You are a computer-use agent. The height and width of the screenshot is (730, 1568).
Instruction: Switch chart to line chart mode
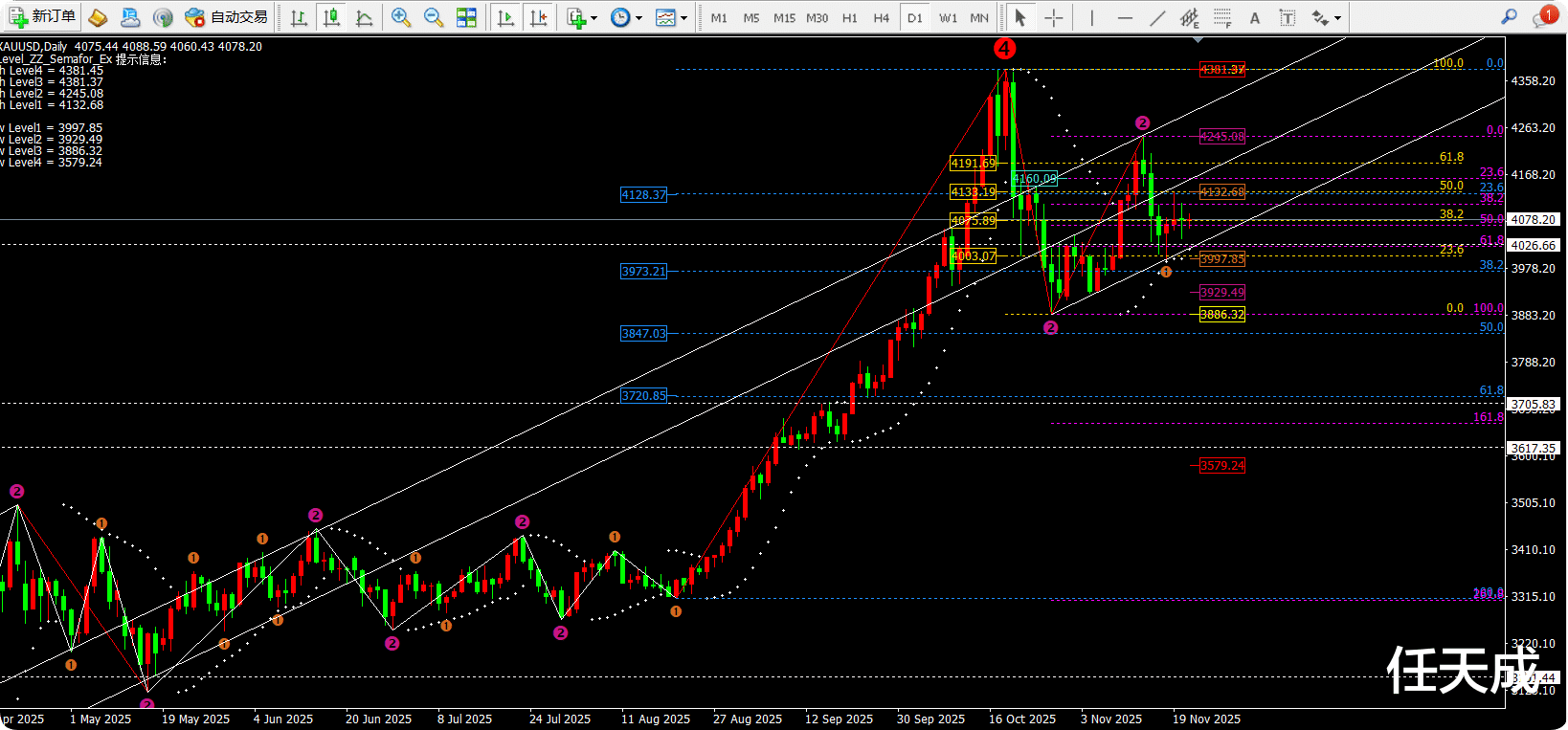coord(364,17)
